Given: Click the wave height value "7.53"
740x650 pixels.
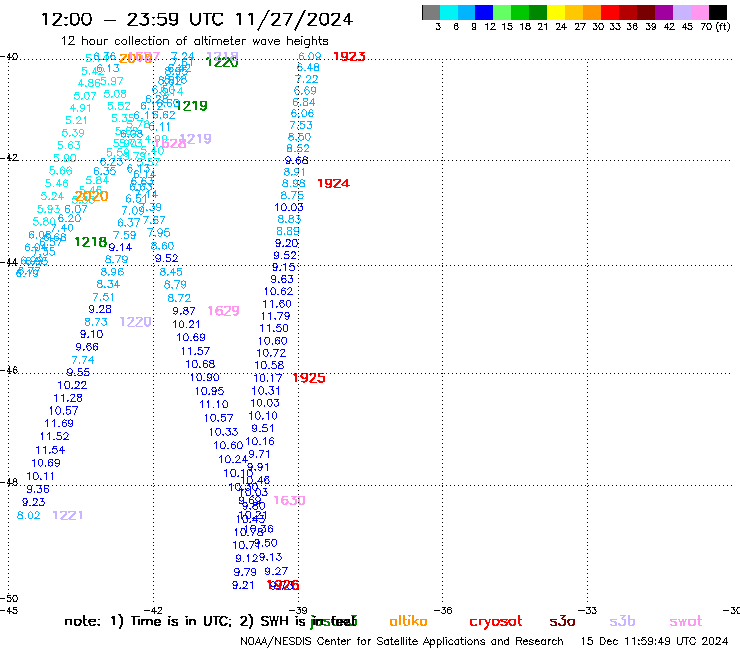Looking at the screenshot, I should [301, 125].
